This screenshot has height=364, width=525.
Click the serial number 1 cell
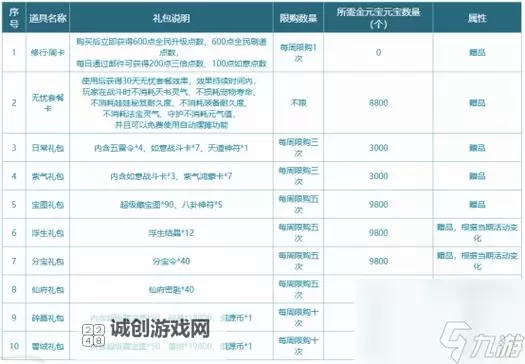(14, 52)
